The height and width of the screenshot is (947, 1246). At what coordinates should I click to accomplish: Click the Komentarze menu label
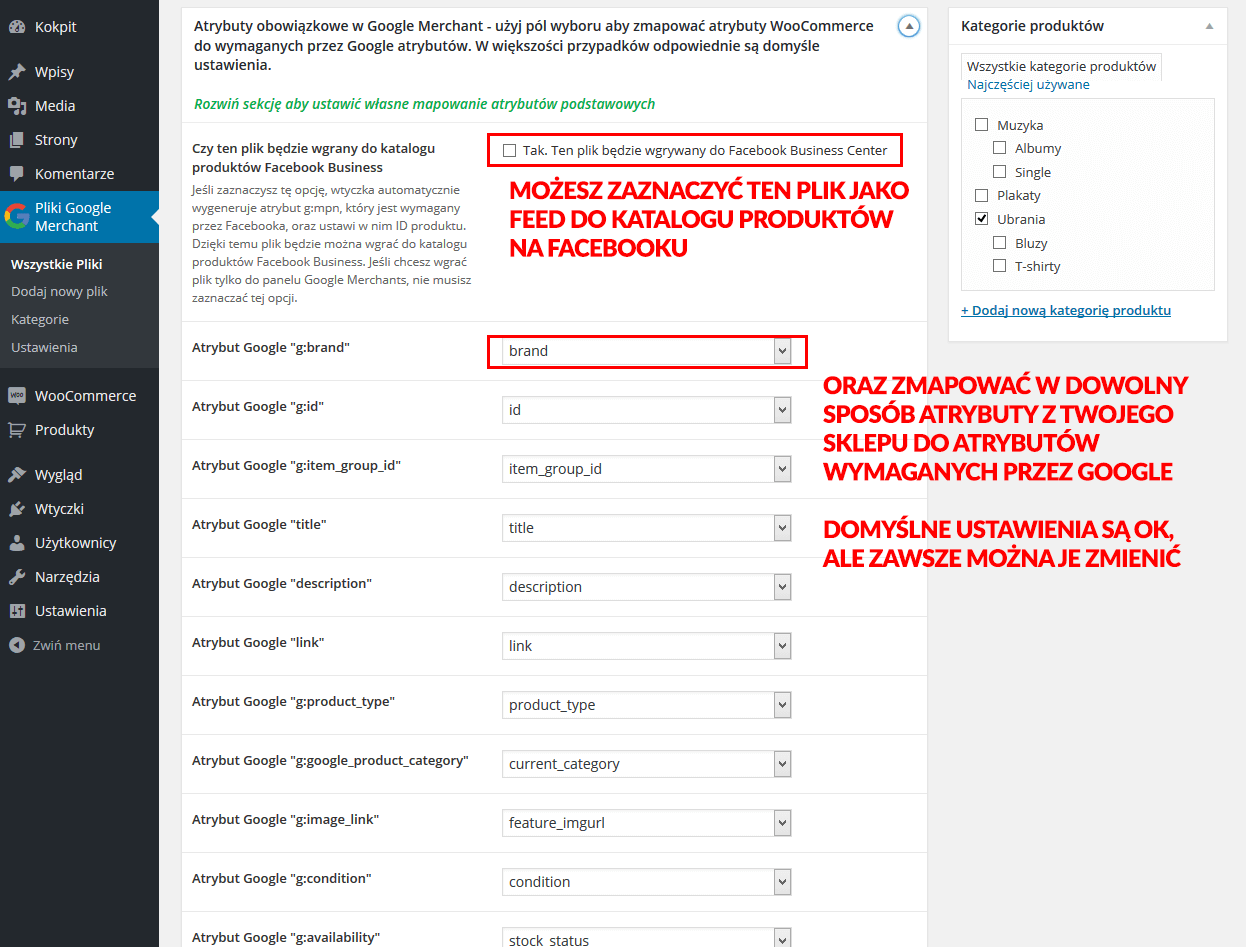tap(74, 174)
